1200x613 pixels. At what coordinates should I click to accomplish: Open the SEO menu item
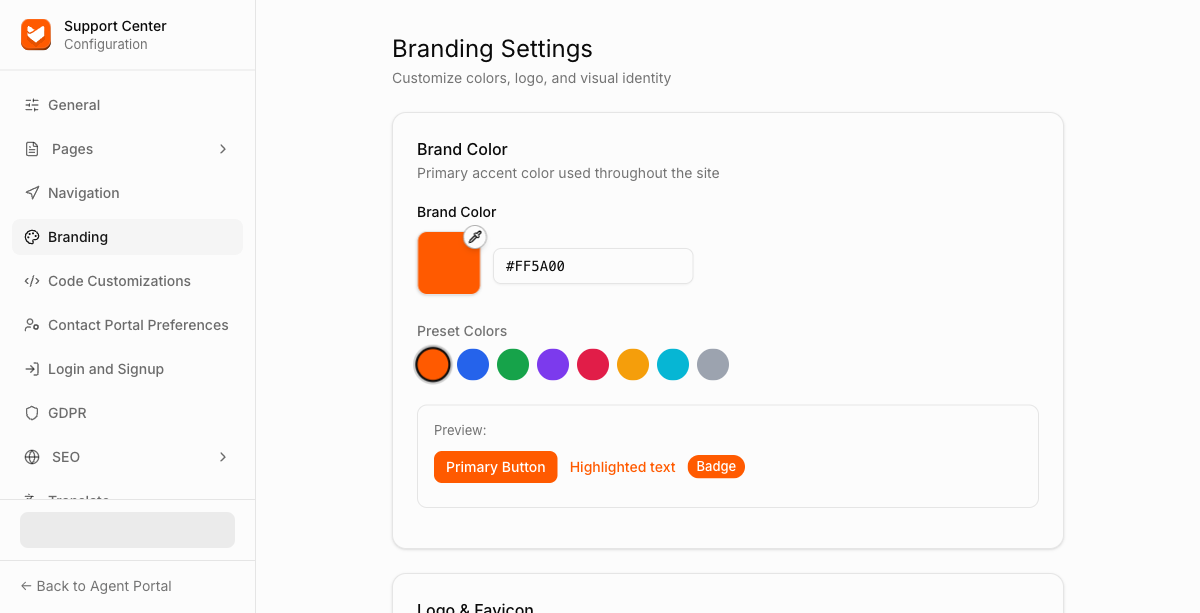coord(127,457)
